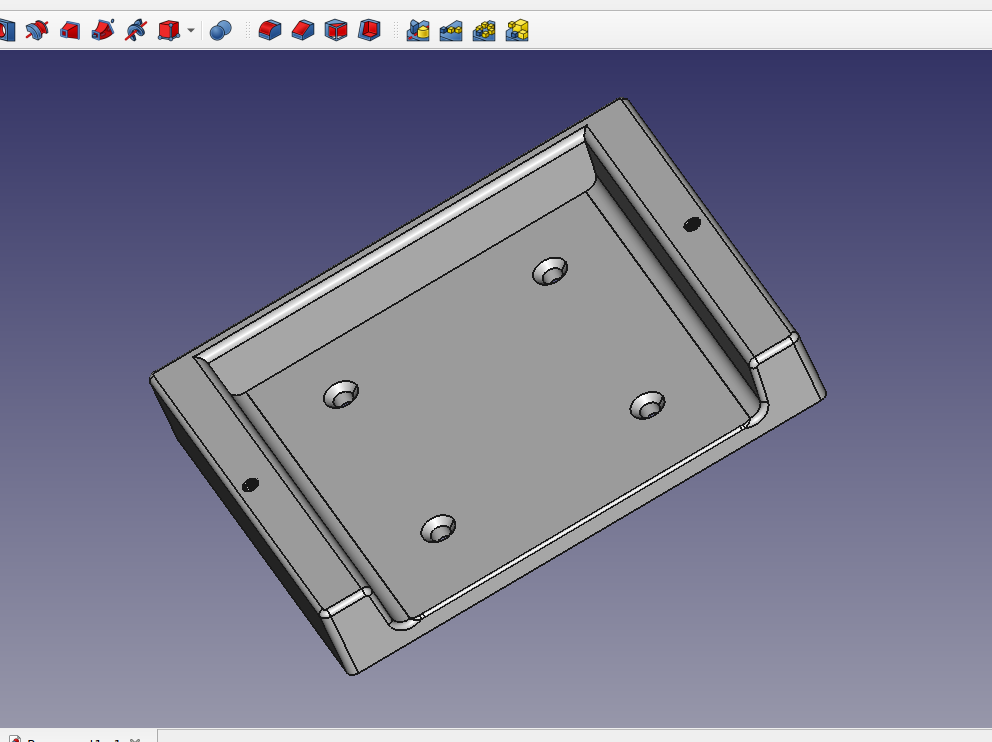Select the Groove tool
Screen dimensions: 992x742
[37, 31]
